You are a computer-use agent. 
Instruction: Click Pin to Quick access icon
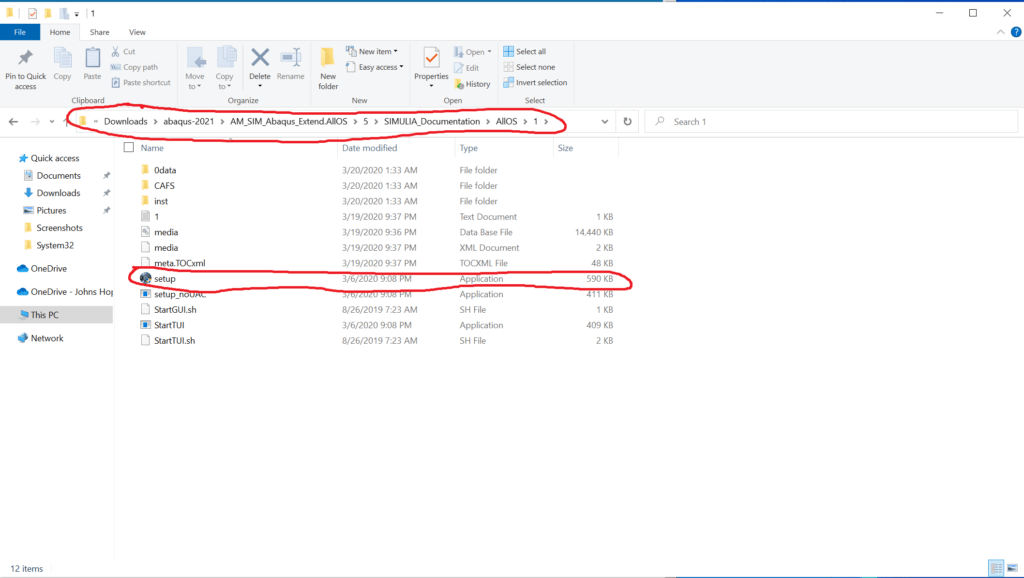(25, 58)
